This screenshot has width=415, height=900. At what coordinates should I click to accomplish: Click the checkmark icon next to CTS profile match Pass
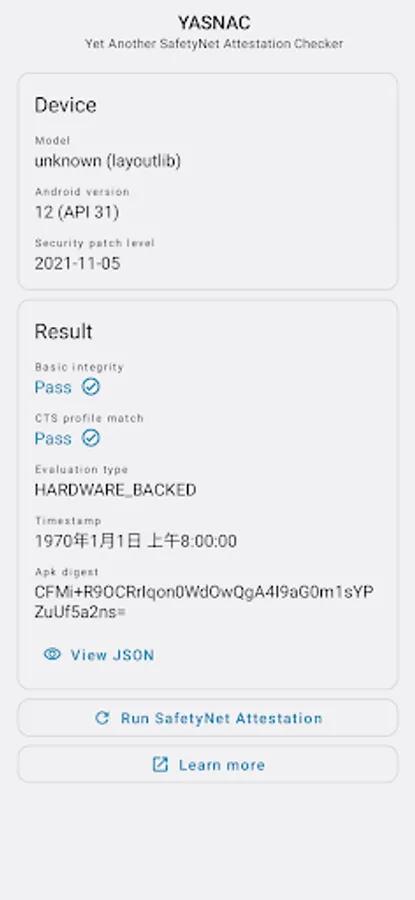(x=90, y=439)
